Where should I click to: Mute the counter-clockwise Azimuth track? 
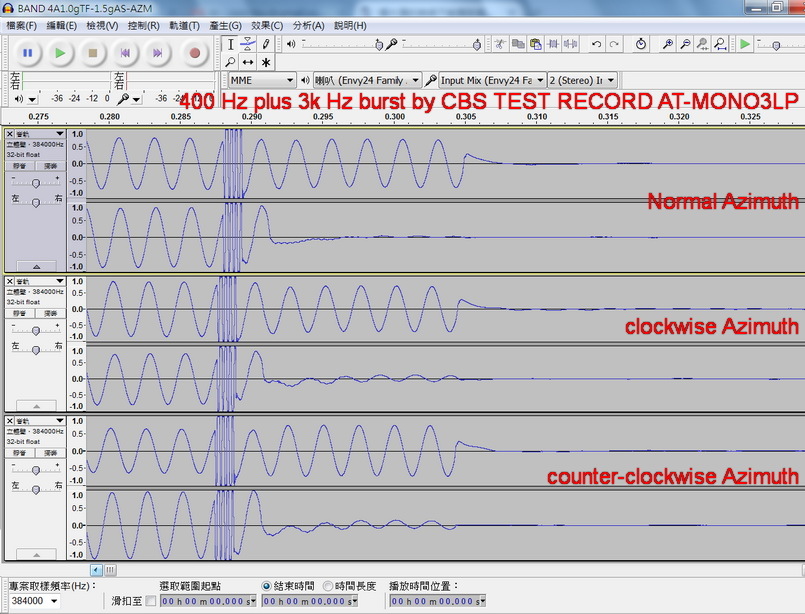pos(20,453)
